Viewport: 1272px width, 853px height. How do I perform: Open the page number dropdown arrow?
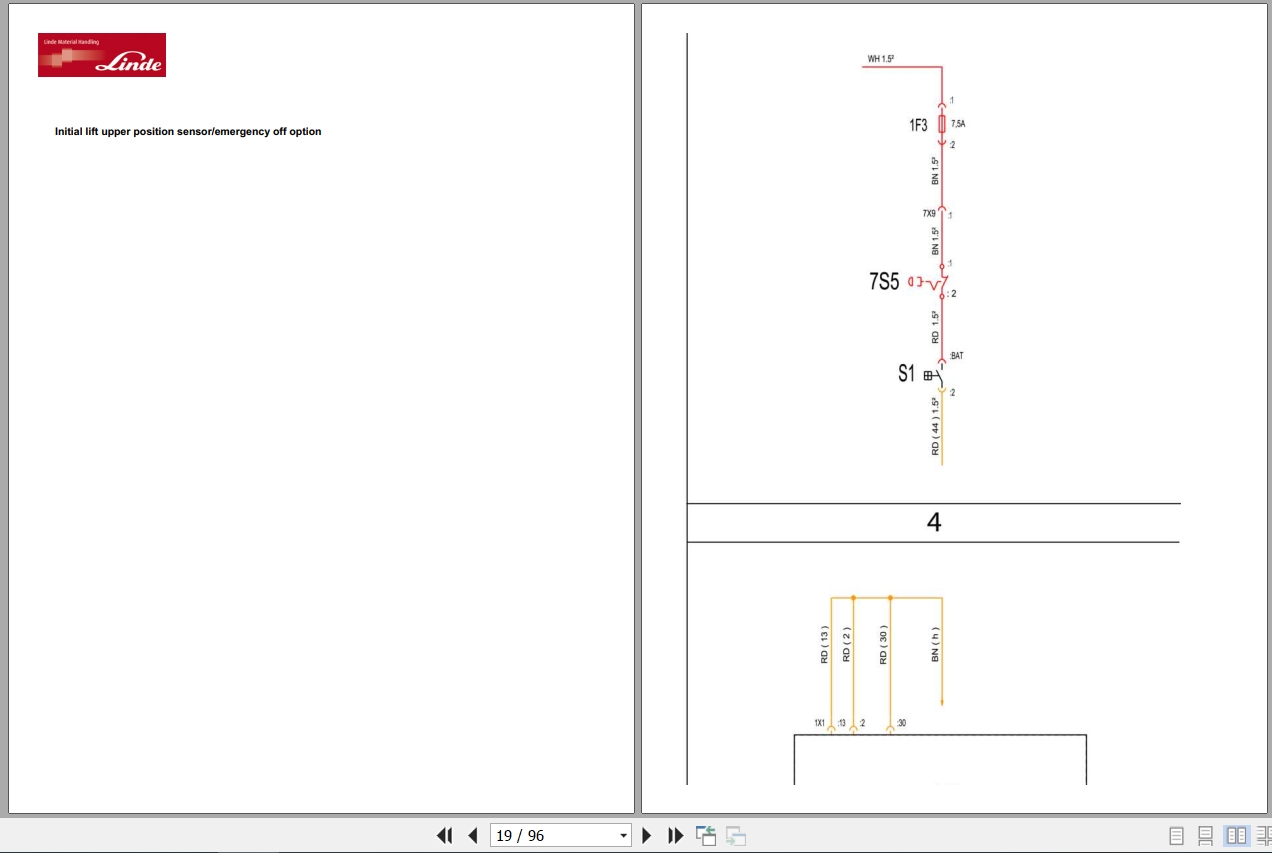pos(624,835)
